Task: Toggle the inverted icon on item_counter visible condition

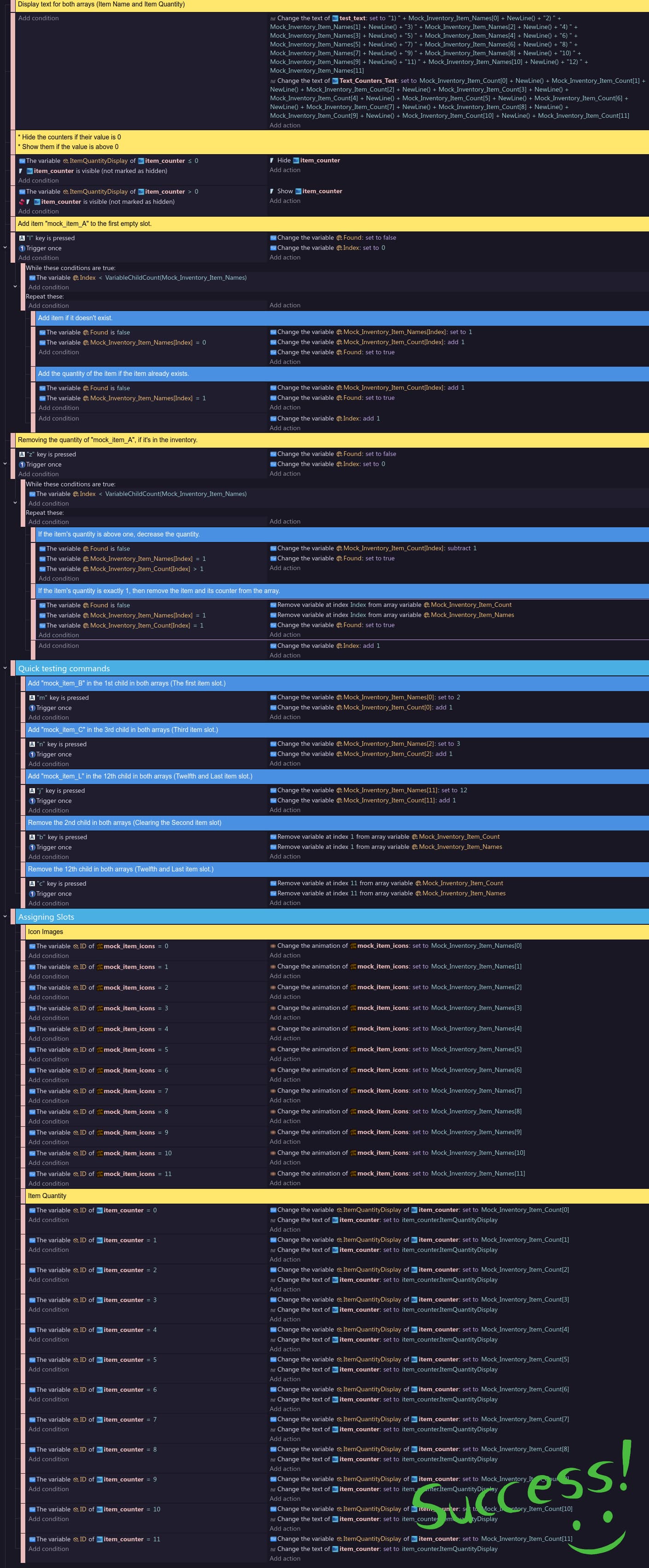Action: click(22, 202)
